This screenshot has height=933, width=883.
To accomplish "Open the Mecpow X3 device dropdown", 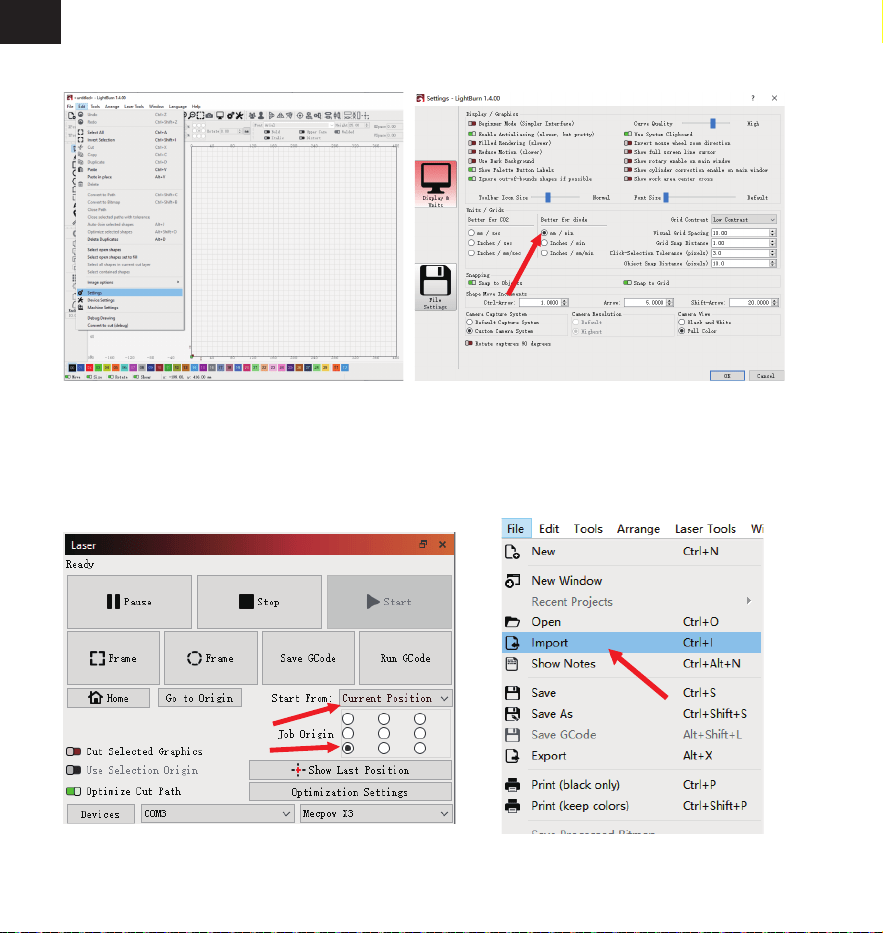I will pos(375,813).
